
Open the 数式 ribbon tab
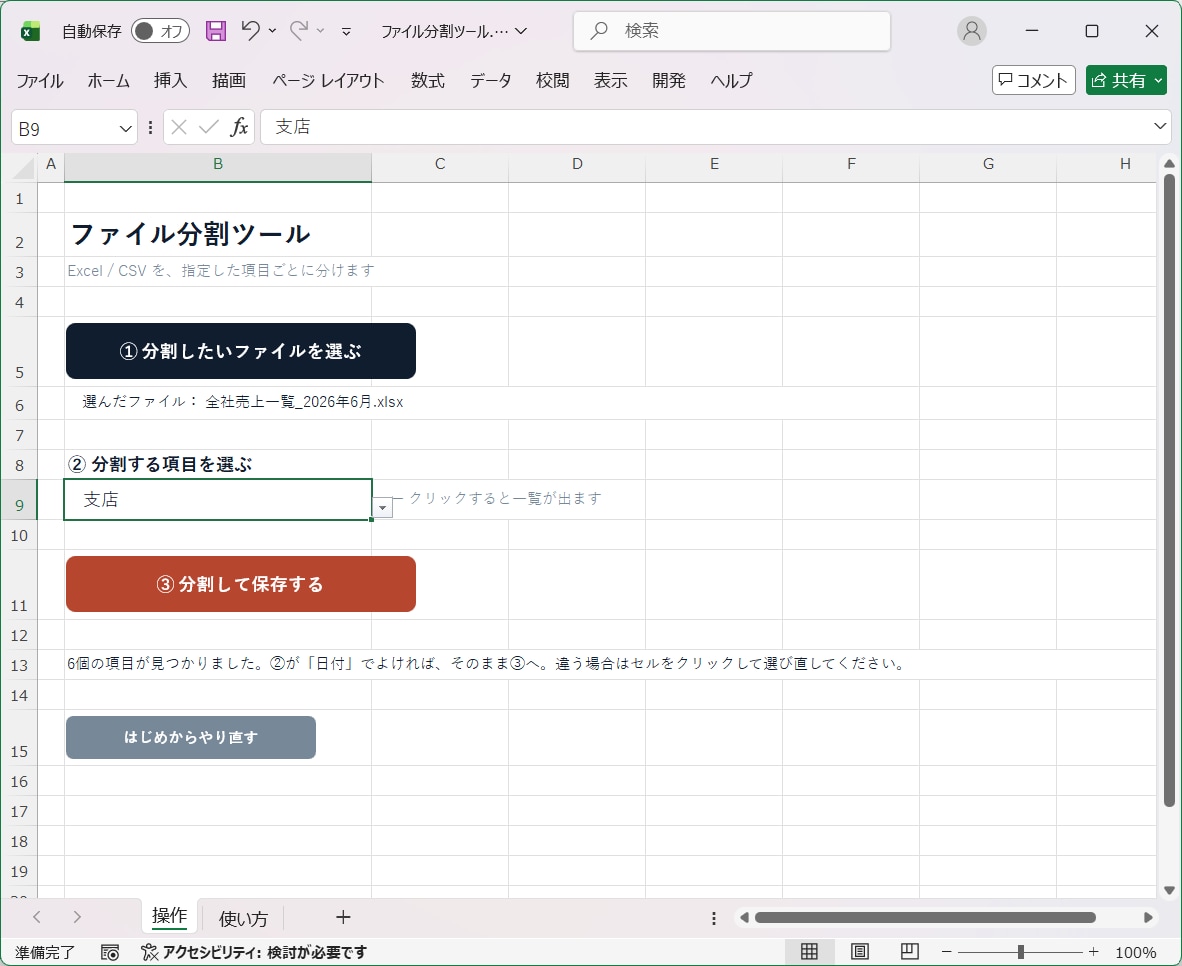pos(428,81)
